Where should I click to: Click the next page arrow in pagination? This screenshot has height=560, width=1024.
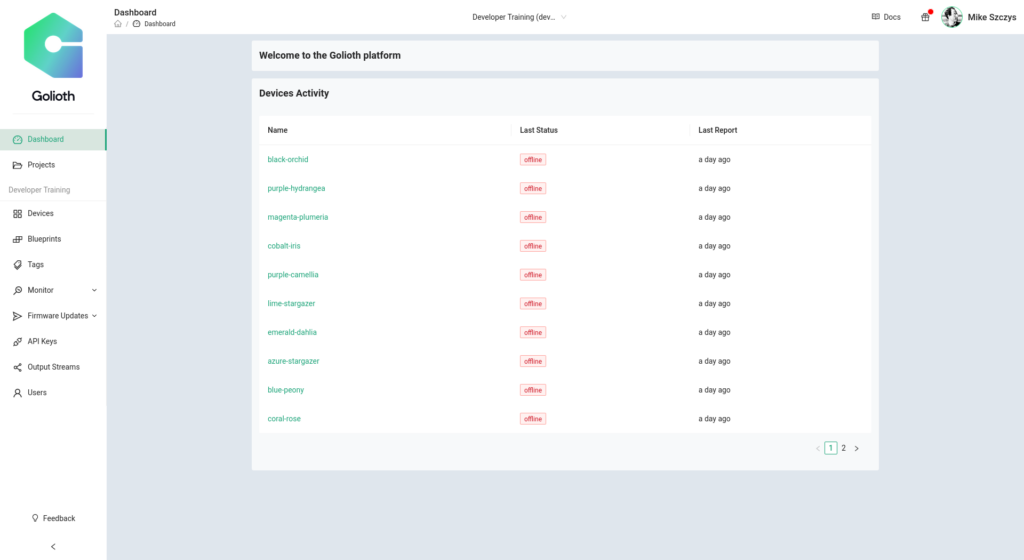pyautogui.click(x=856, y=448)
